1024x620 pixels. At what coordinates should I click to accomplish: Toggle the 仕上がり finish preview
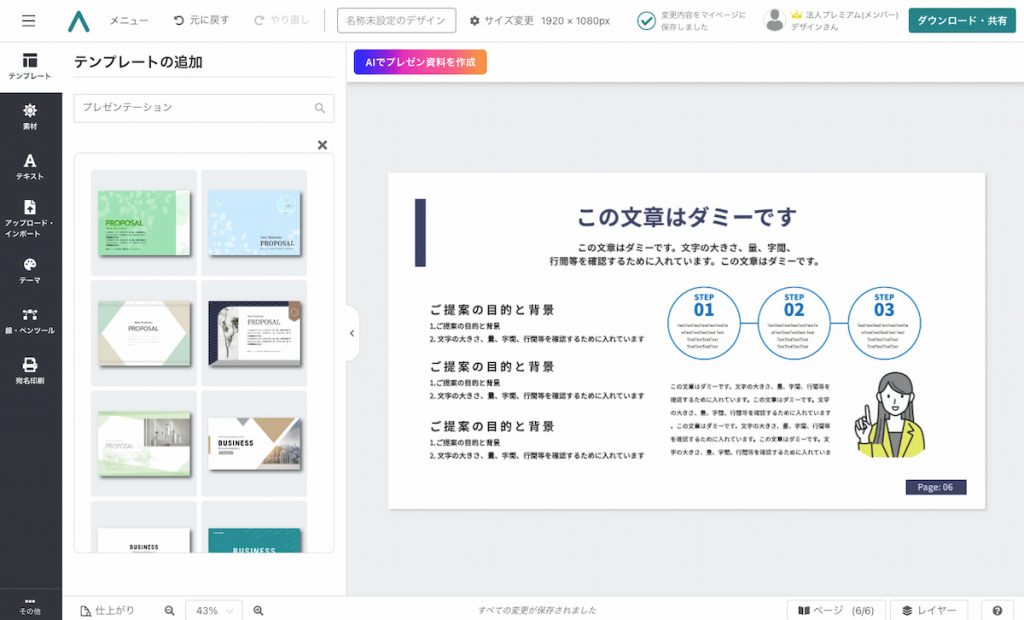pyautogui.click(x=107, y=610)
